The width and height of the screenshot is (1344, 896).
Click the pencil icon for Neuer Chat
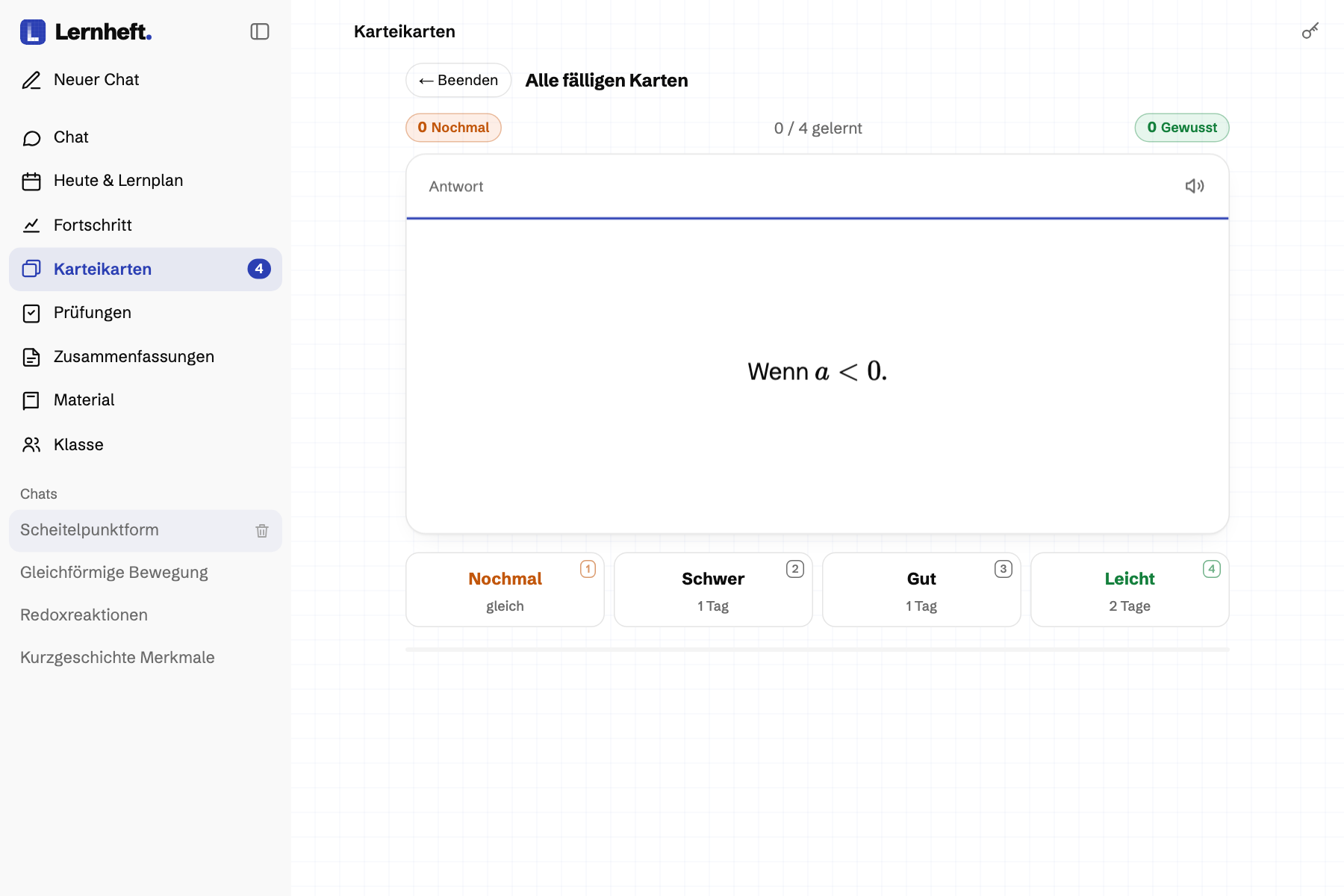(x=31, y=80)
